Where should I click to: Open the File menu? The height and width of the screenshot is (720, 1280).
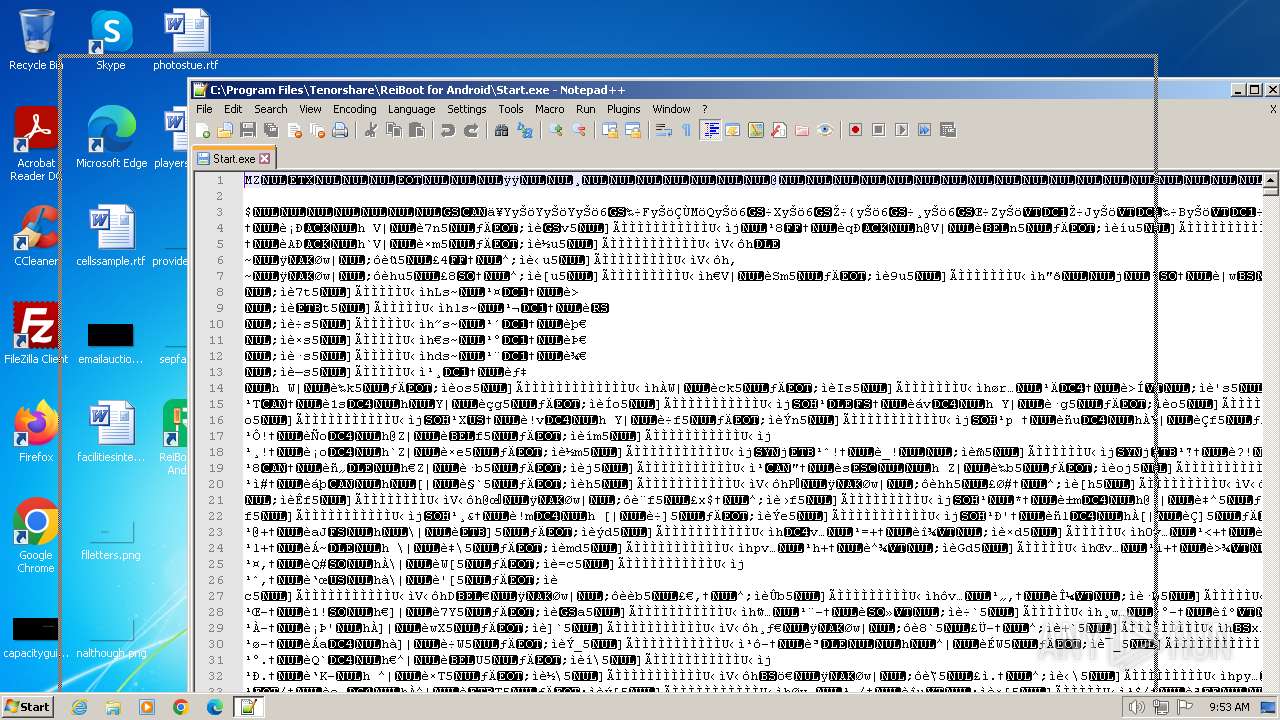204,109
